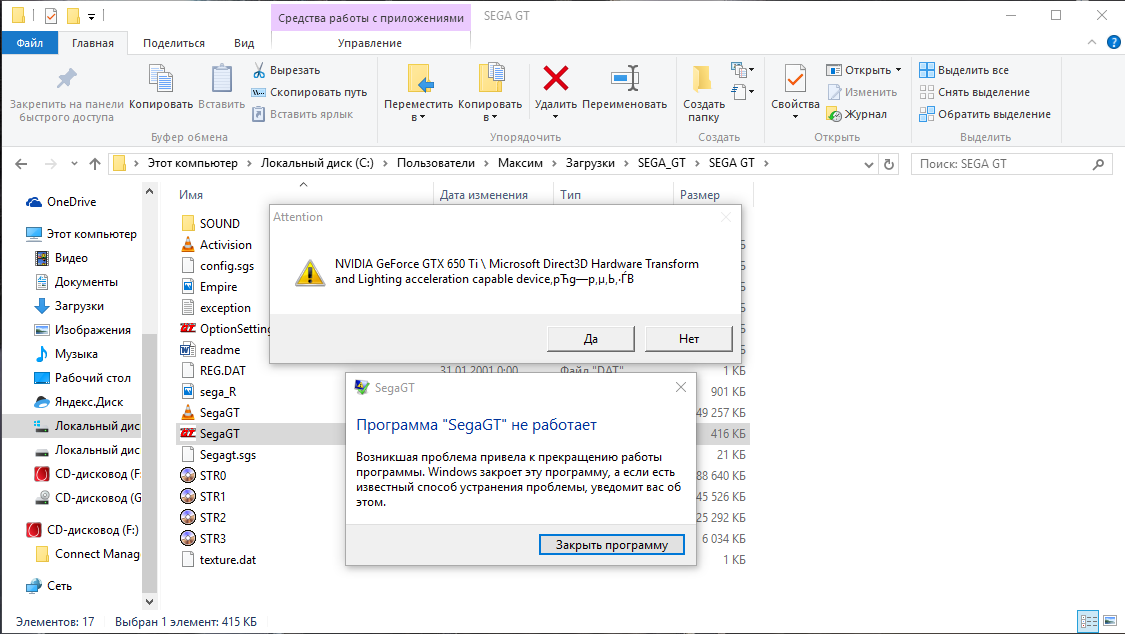Click Закрыть программу in the SegaGT error
This screenshot has width=1125, height=634.
coord(611,544)
